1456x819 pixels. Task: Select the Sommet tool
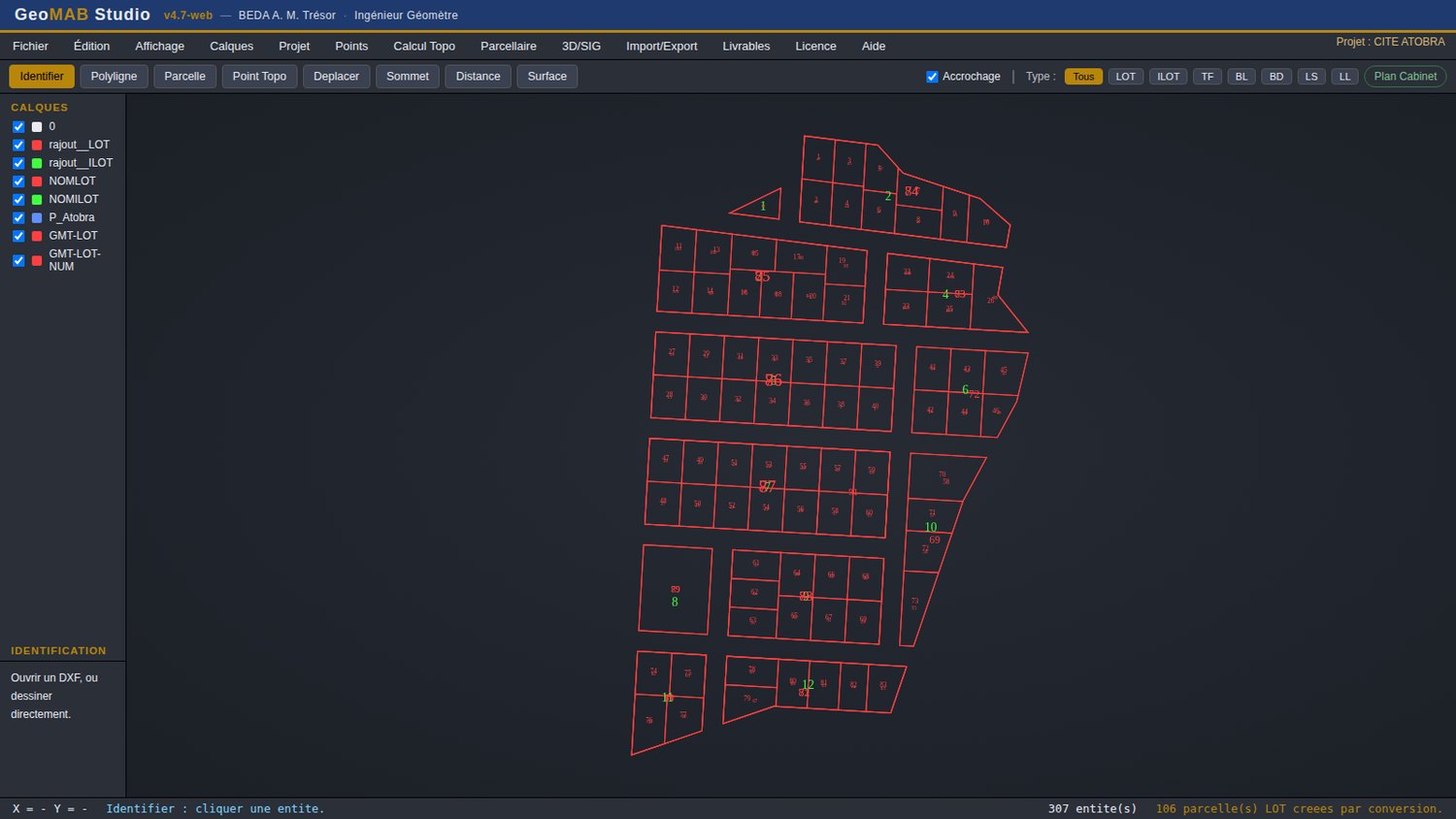click(407, 76)
